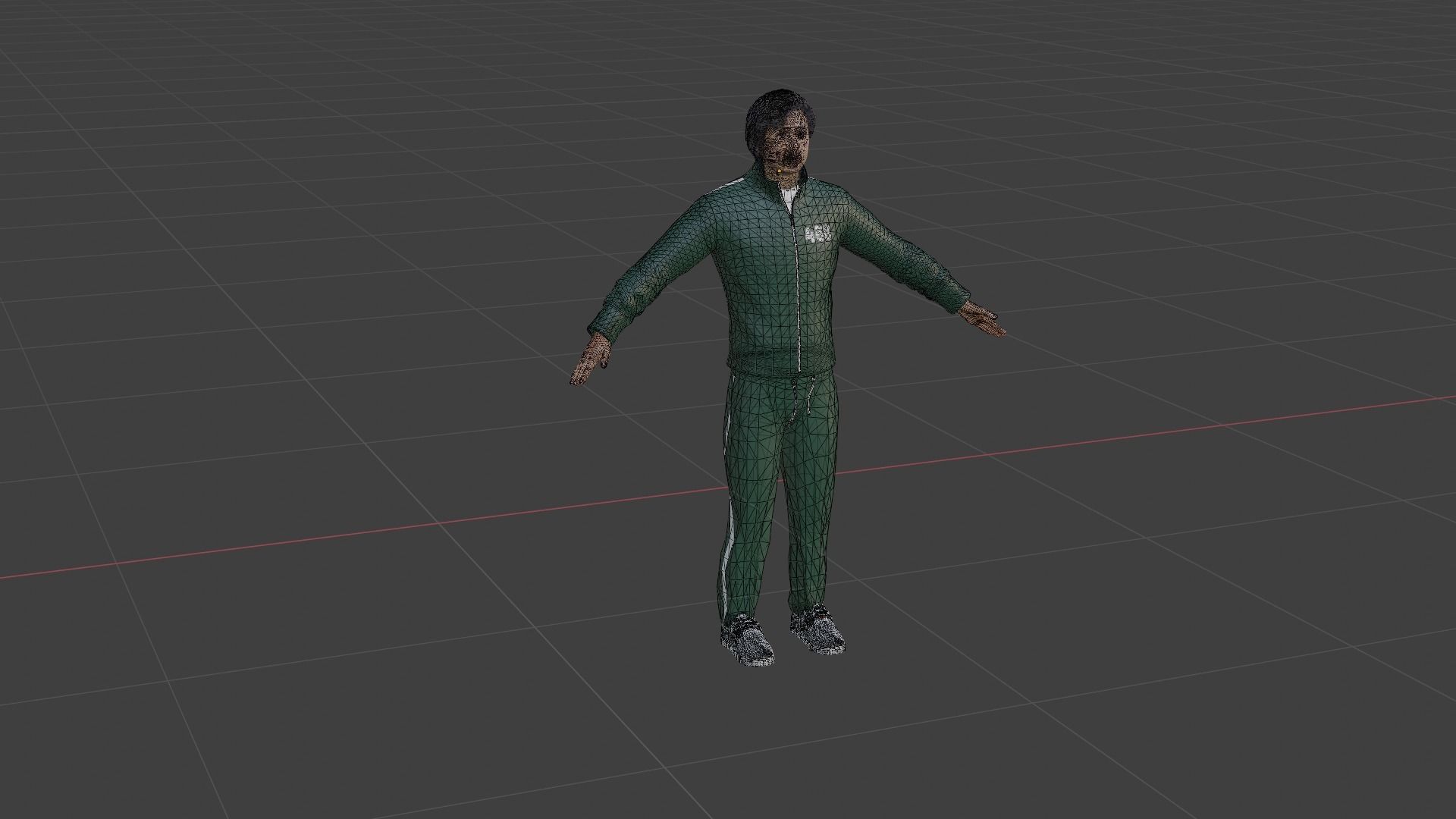Viewport: 1456px width, 819px height.
Task: Select the sneaker on the left side
Action: tap(747, 641)
